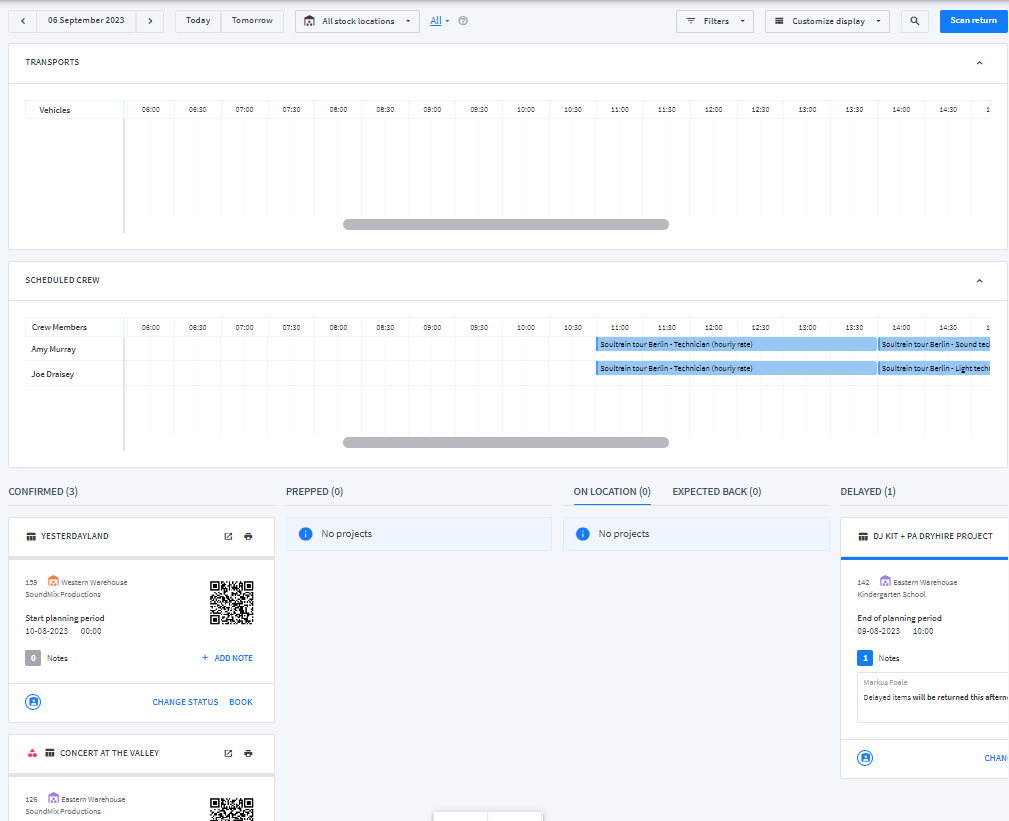1009x821 pixels.
Task: Select Amy Murray's Sound technician bar
Action: [934, 344]
